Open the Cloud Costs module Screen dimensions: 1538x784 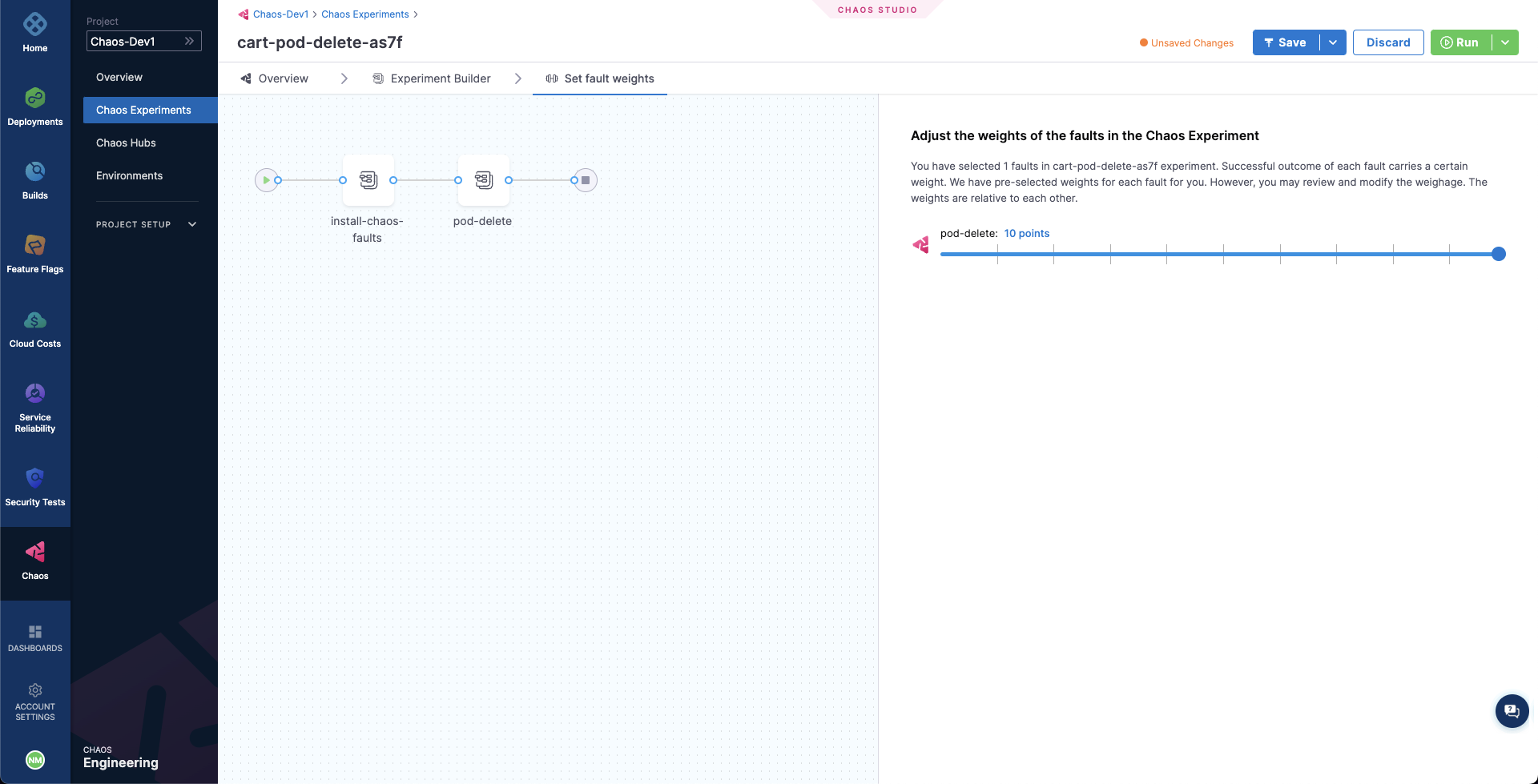pos(35,329)
